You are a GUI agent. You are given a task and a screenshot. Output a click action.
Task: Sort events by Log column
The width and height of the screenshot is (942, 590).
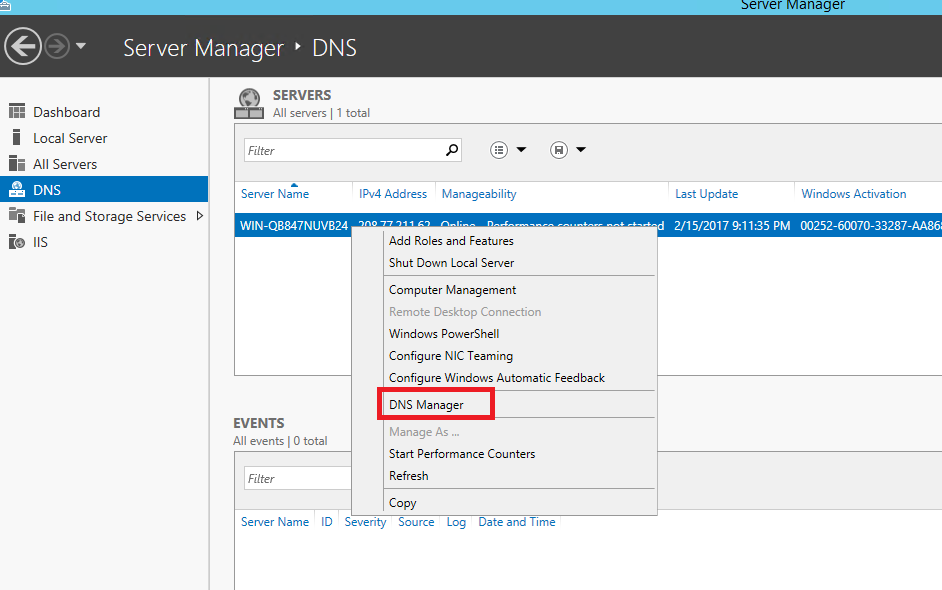coord(456,522)
